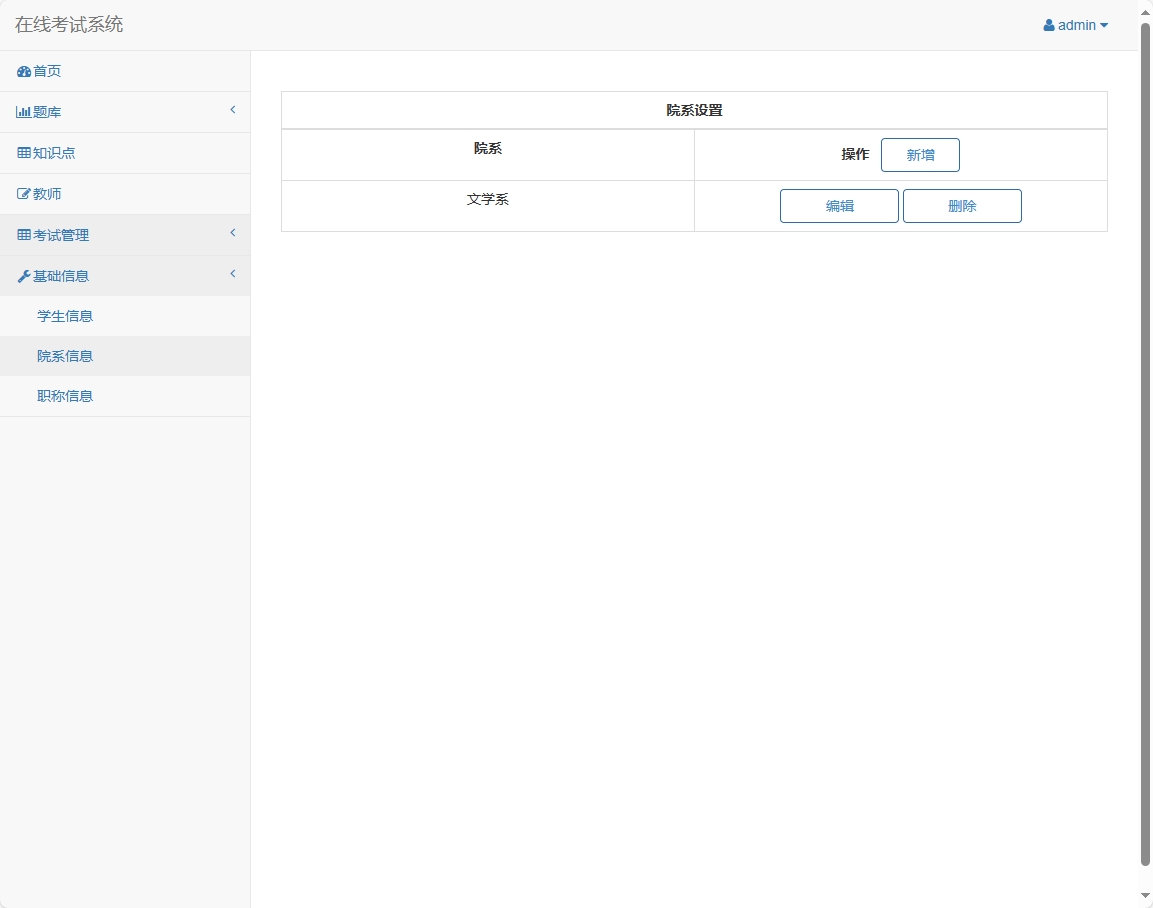Screen dimensions: 1153x908
Task: Open the admin dropdown caret
Action: 1104,26
